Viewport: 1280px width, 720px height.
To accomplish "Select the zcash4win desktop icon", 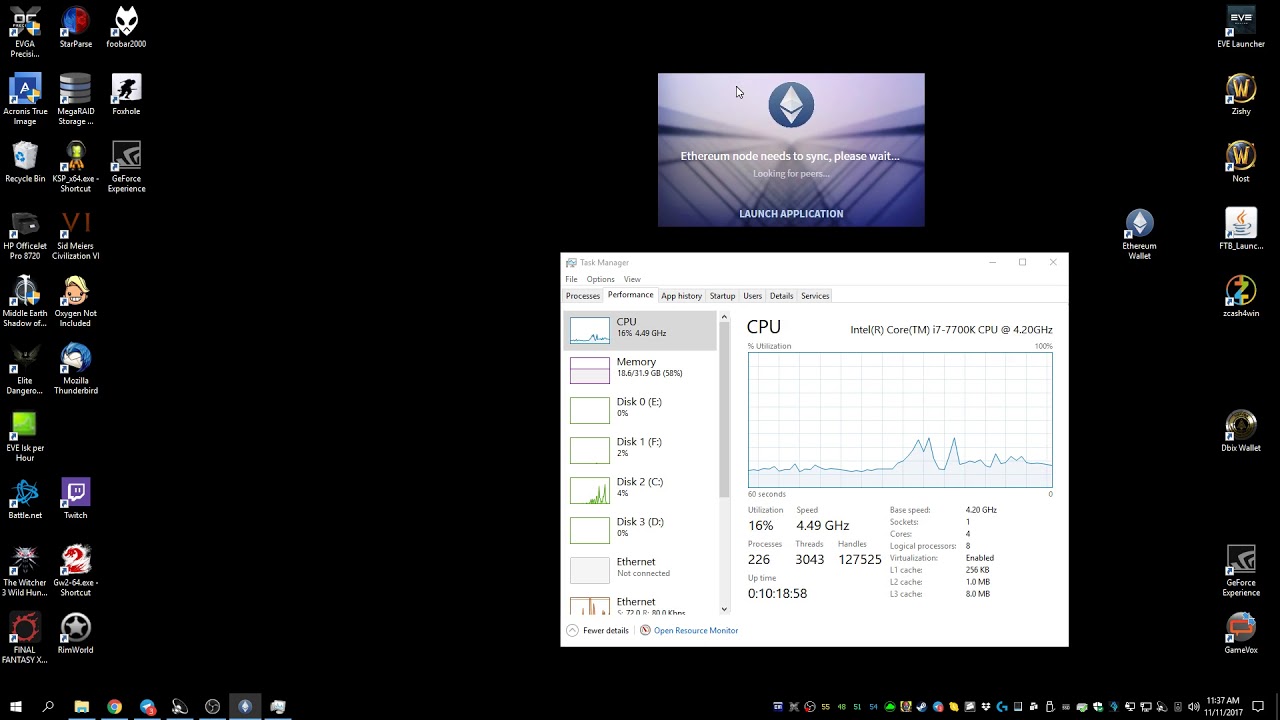I will coord(1241,297).
